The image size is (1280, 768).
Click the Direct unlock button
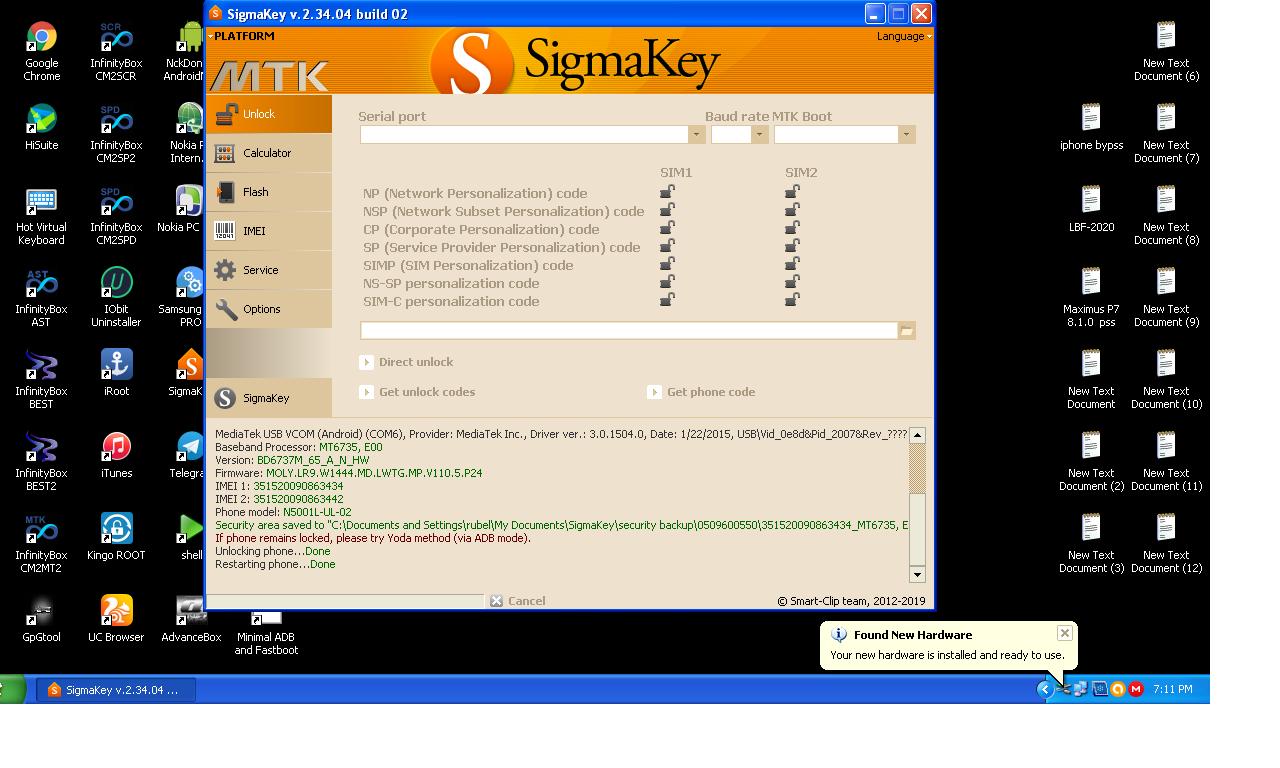406,362
